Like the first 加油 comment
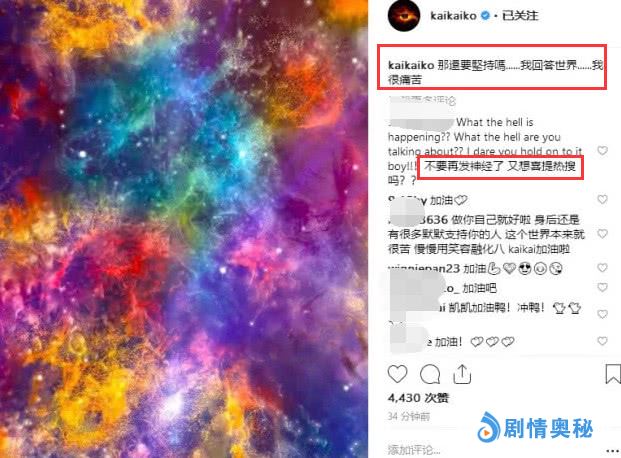Viewport: 621px width, 458px height. click(x=602, y=199)
